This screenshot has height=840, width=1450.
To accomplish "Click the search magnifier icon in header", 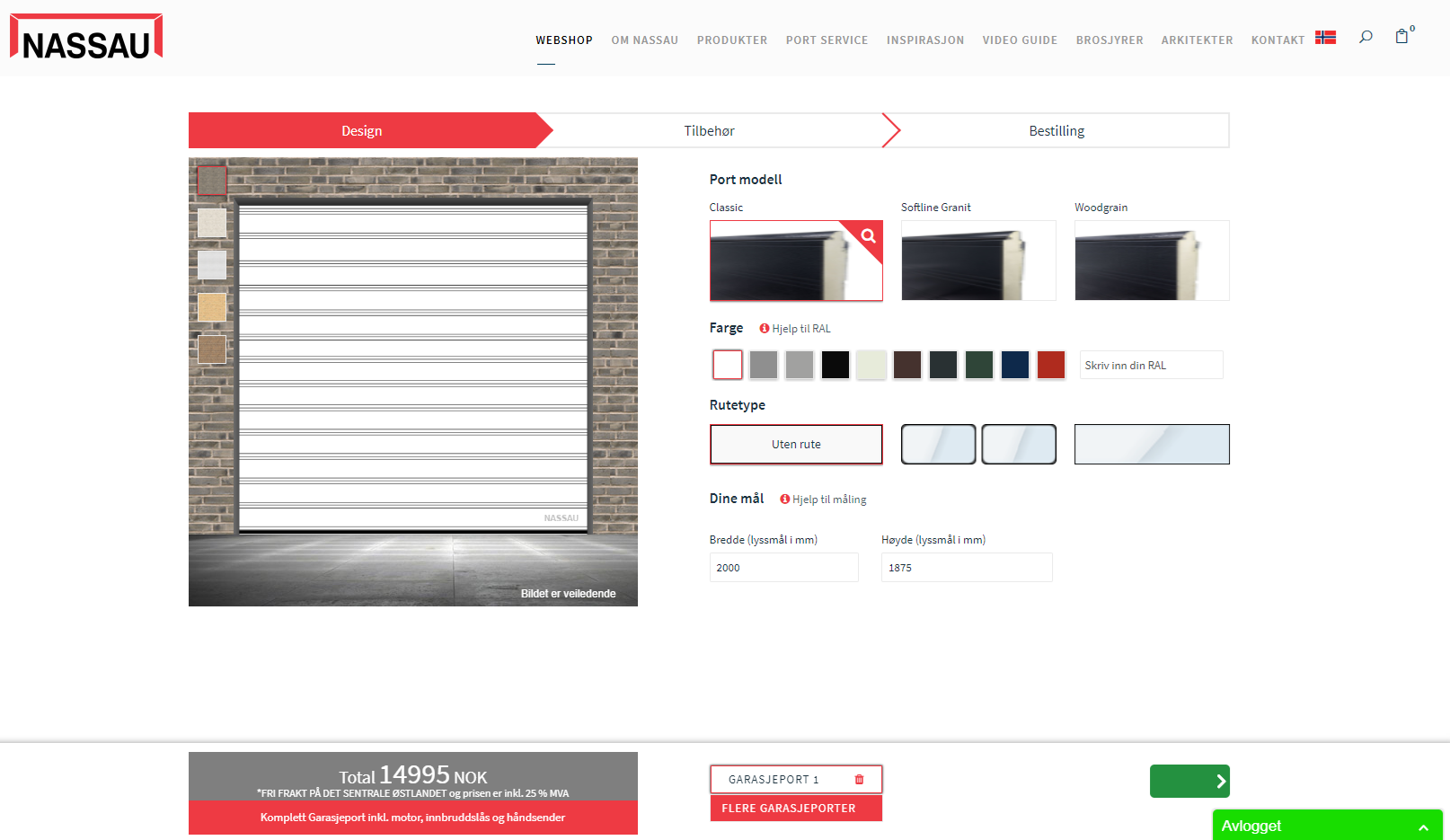I will tap(1366, 37).
